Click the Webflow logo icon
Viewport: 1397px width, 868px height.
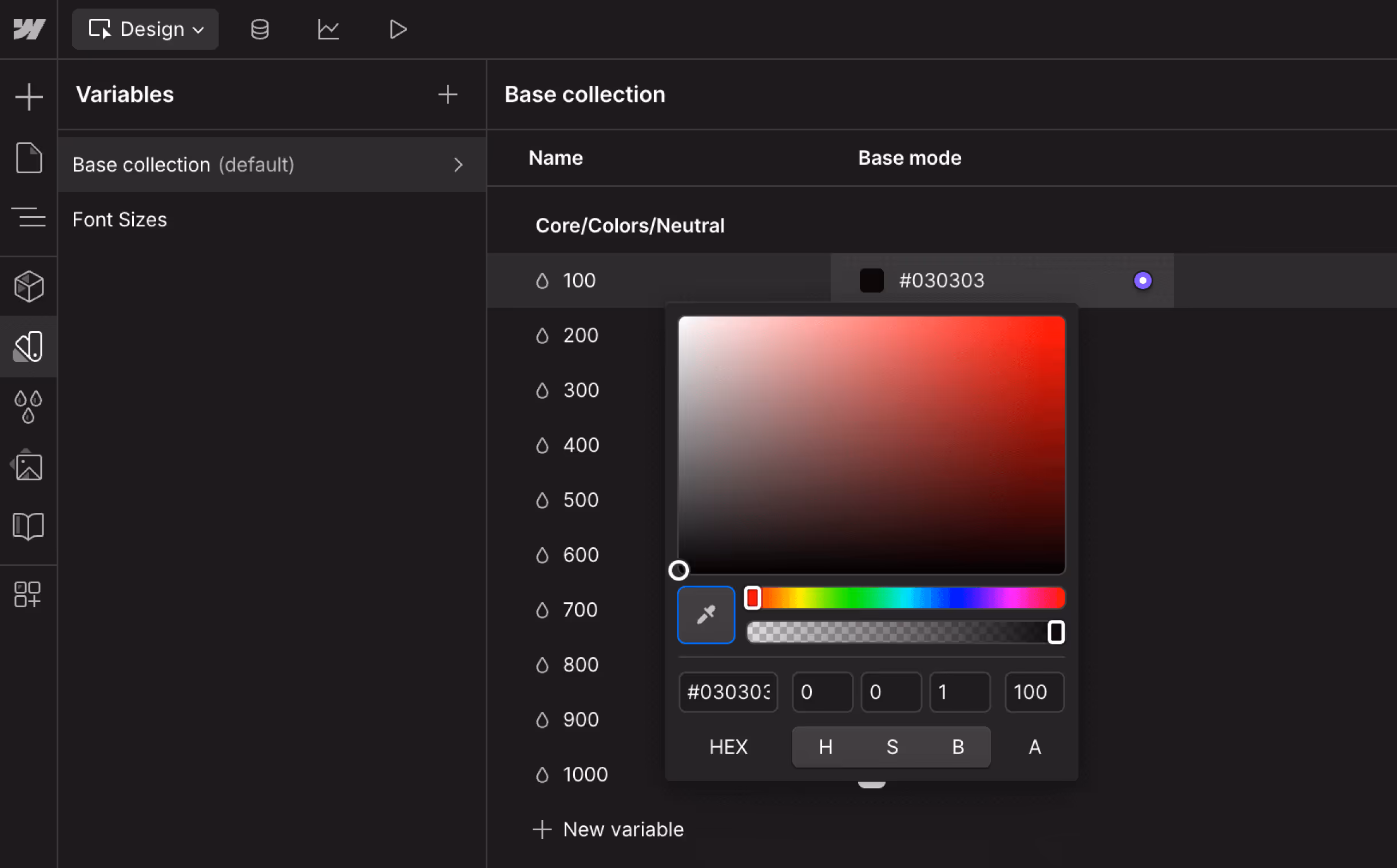(29, 29)
